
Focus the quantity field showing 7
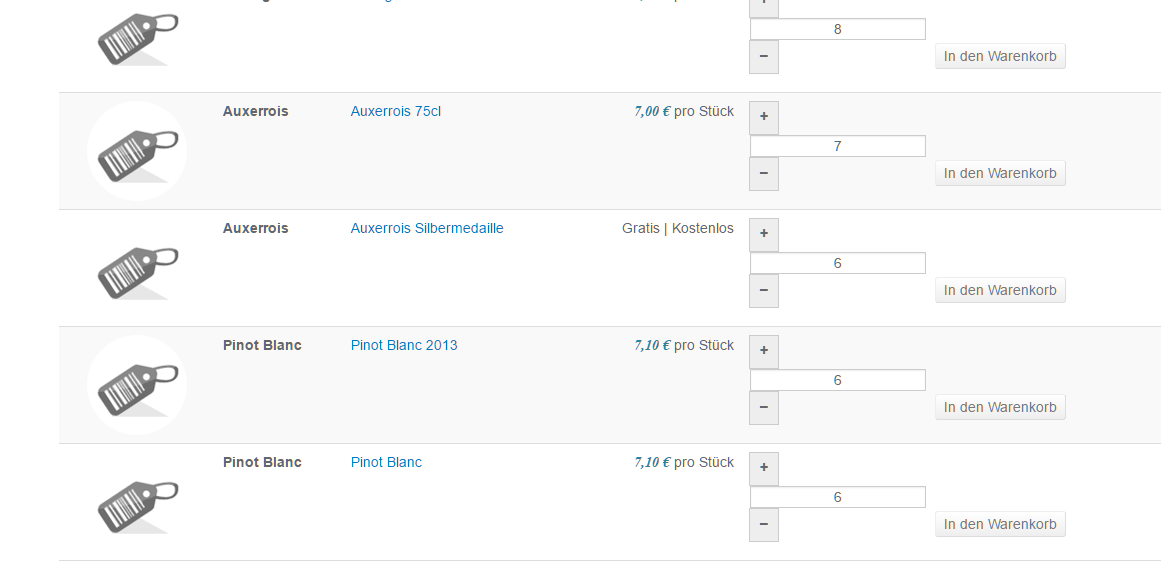coord(837,146)
